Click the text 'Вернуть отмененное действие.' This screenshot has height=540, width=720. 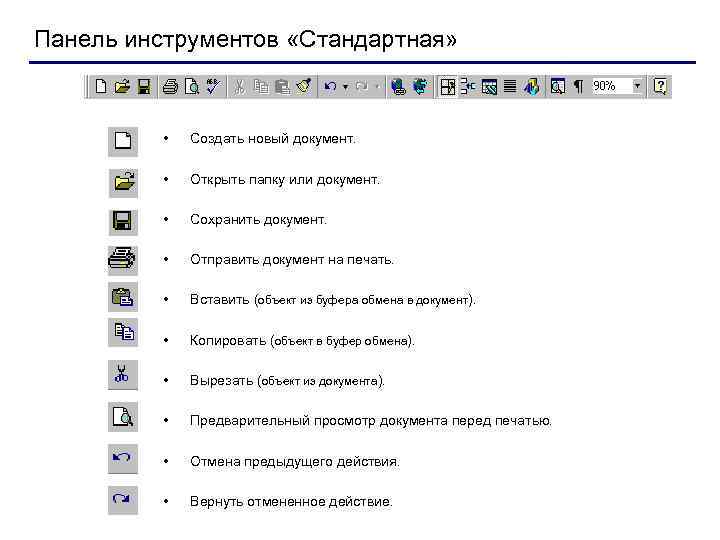point(292,501)
